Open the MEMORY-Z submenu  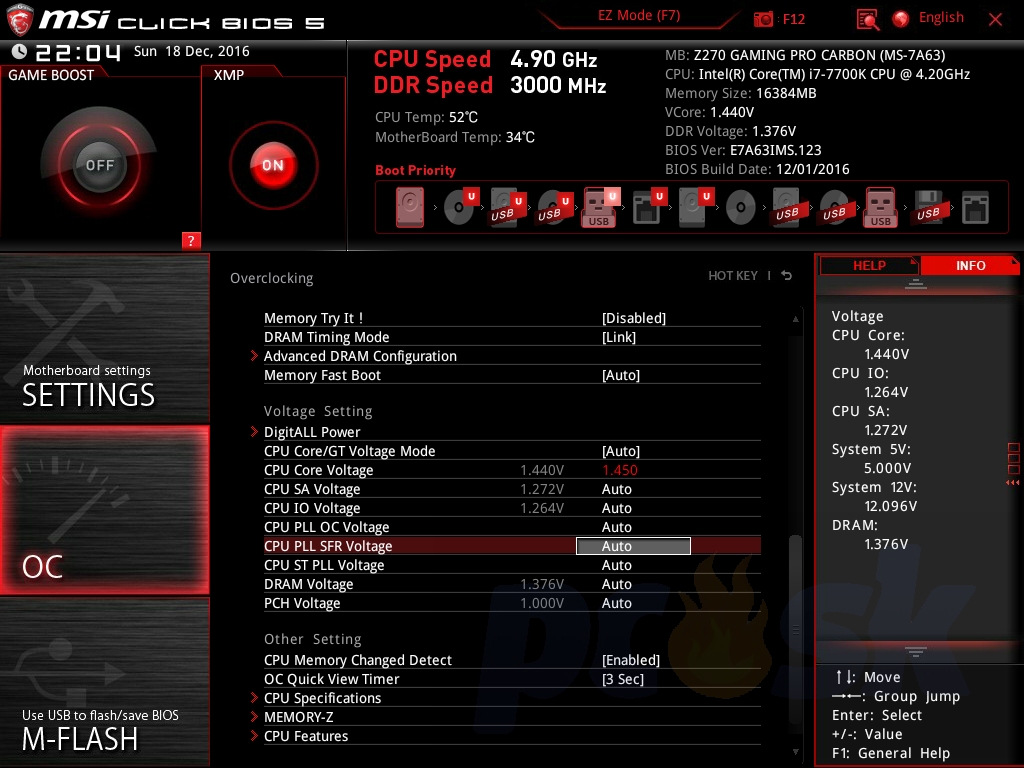(x=298, y=717)
